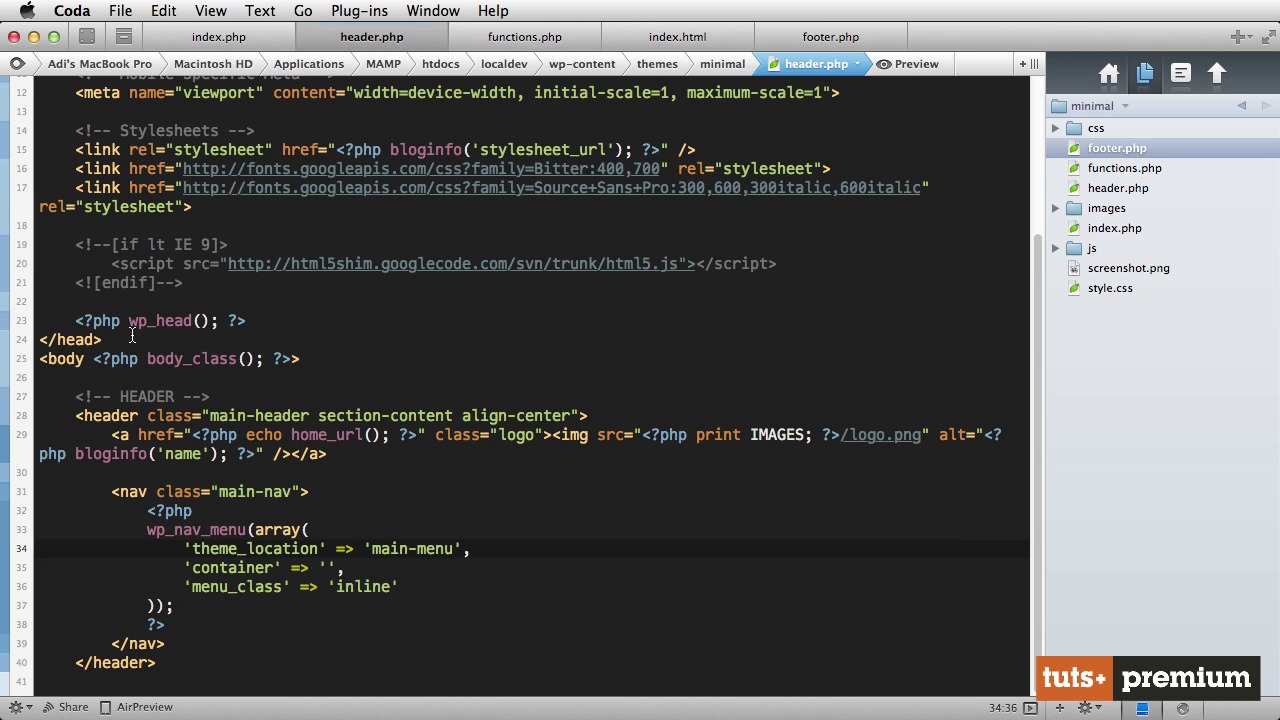Select the css folder row

(x=1163, y=128)
